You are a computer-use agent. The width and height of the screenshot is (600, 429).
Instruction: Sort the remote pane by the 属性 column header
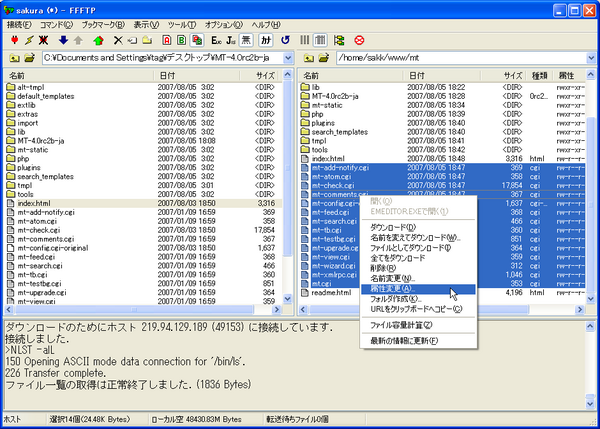[x=569, y=75]
